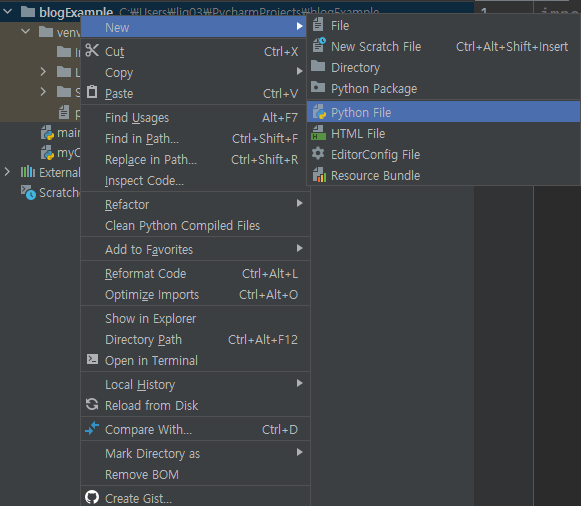Select New in the context menu
The height and width of the screenshot is (506, 581).
(194, 27)
